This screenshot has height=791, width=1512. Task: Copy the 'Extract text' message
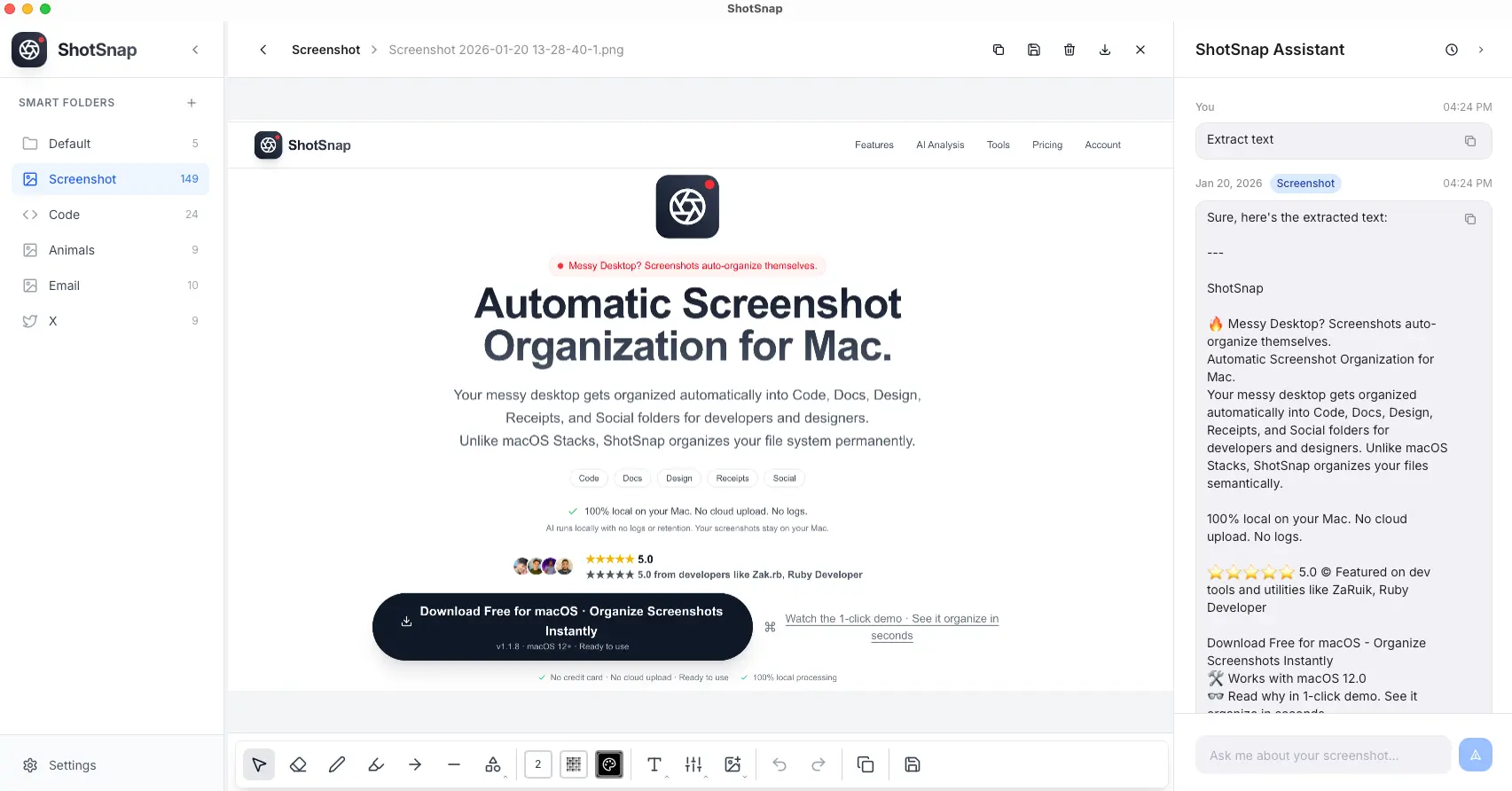(1470, 141)
